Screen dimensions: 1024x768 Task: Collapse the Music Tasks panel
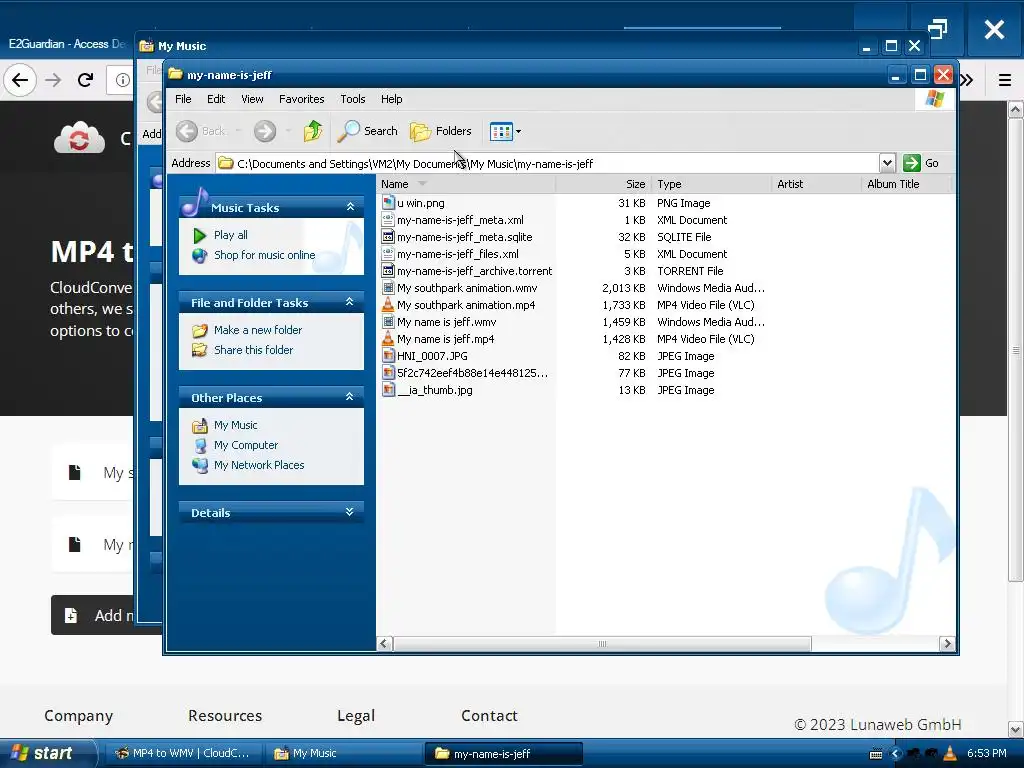(x=350, y=207)
